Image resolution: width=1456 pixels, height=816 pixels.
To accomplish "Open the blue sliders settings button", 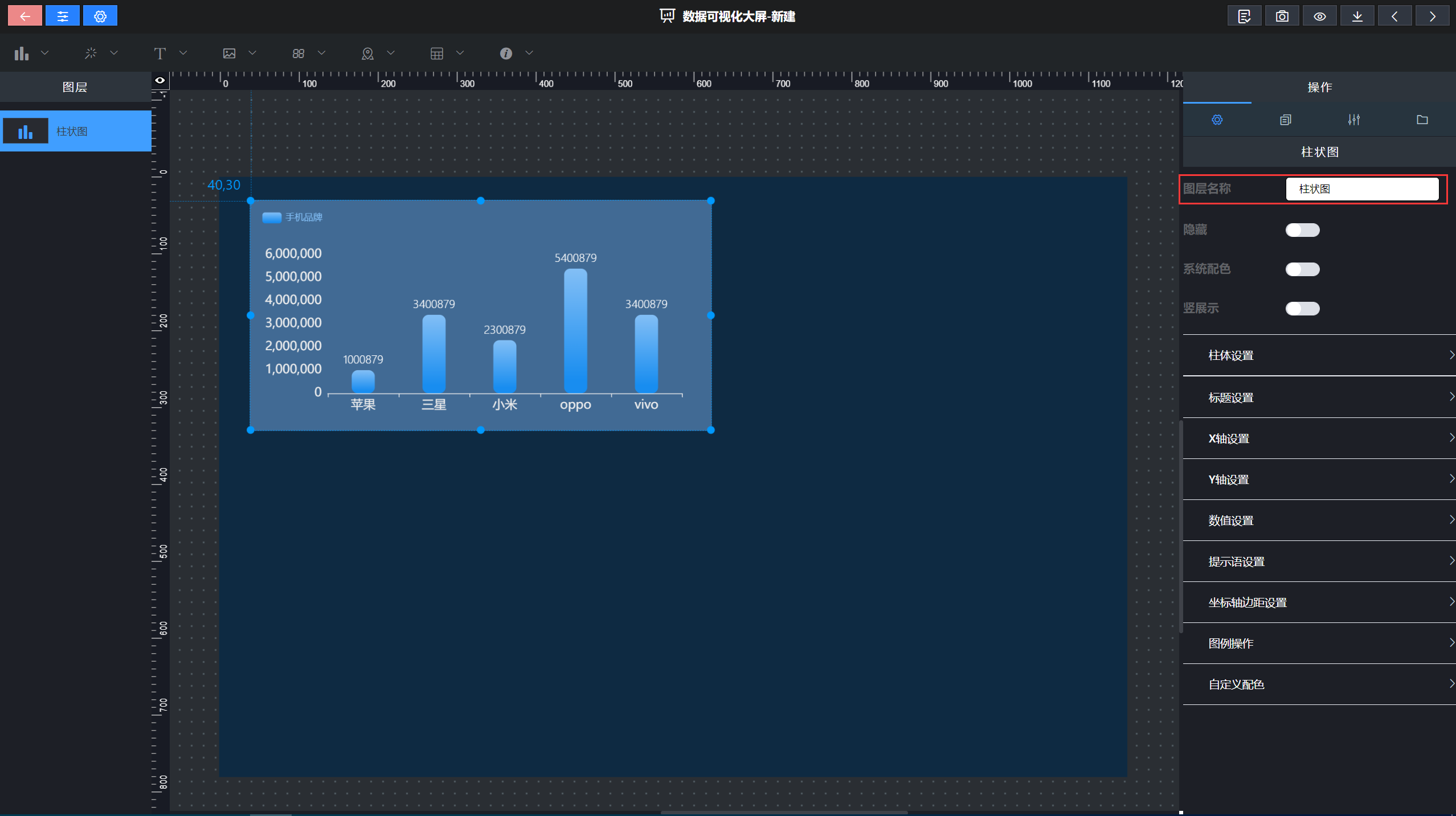I will 63,16.
